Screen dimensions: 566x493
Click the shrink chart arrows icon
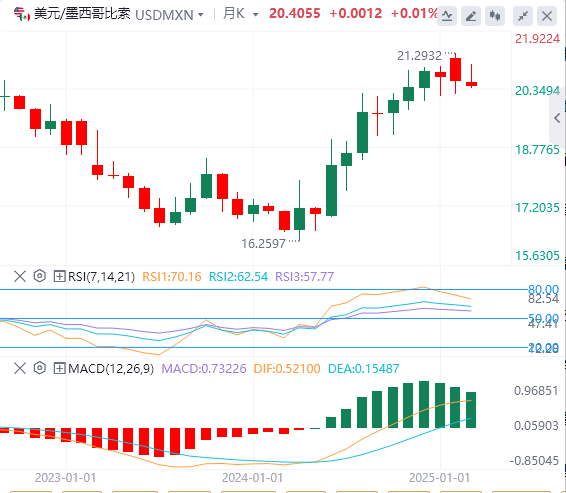(x=523, y=16)
